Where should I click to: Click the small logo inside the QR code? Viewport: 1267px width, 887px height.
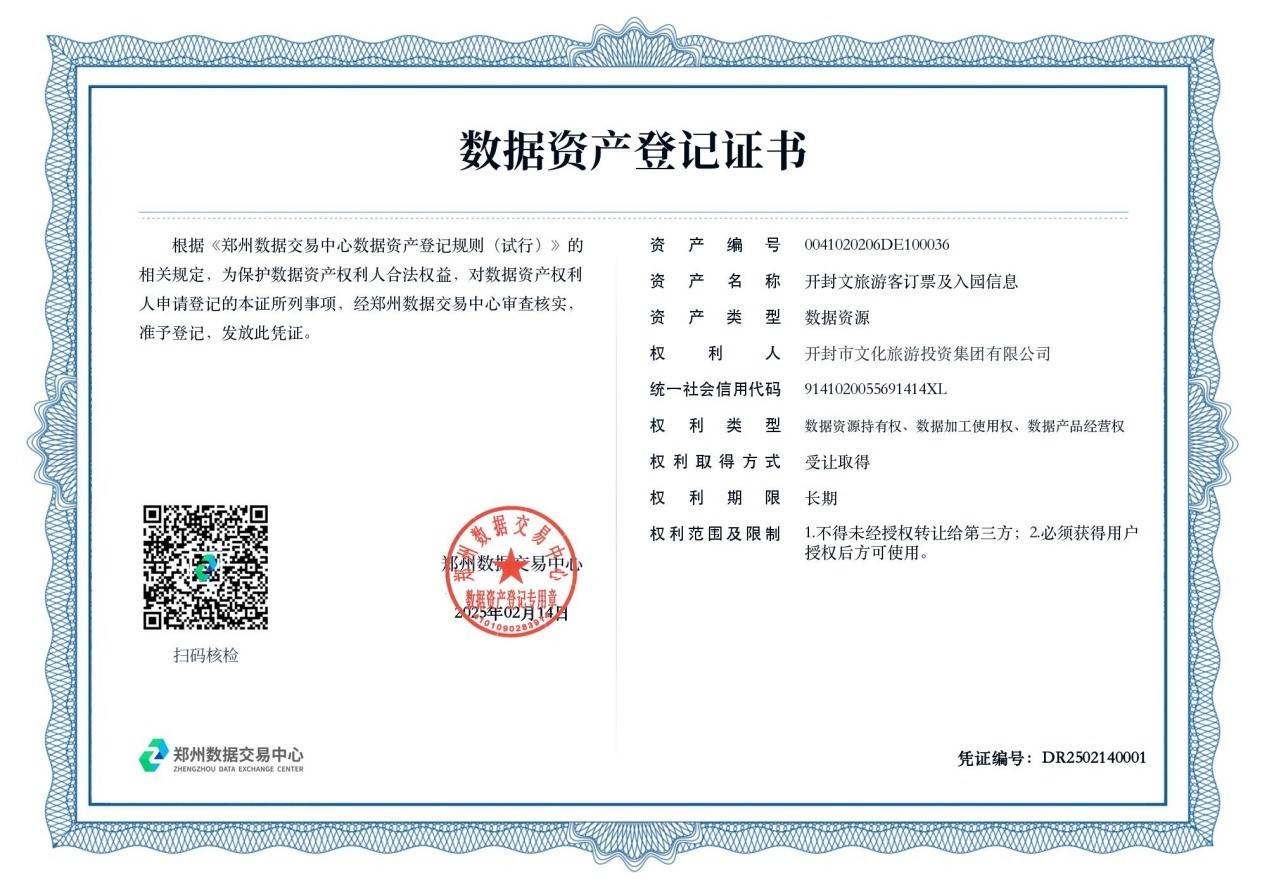(x=205, y=567)
